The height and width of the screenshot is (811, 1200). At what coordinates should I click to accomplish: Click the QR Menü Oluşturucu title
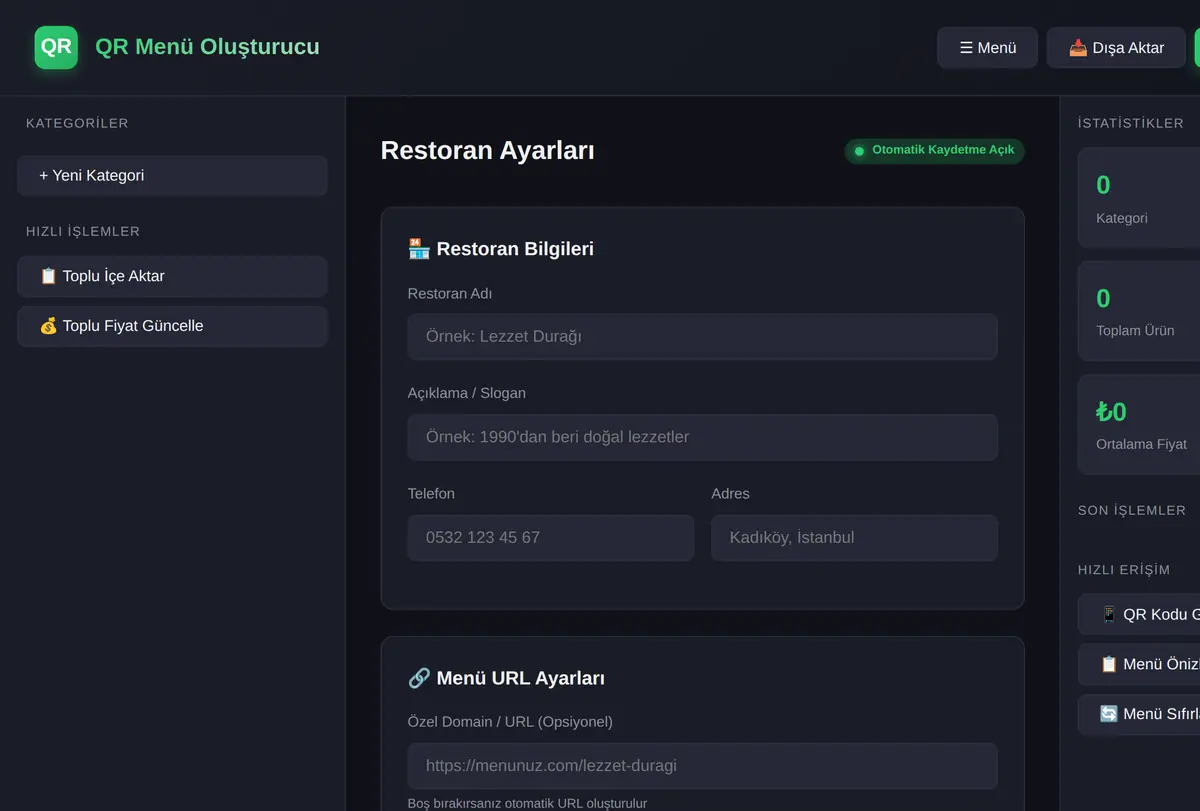208,47
